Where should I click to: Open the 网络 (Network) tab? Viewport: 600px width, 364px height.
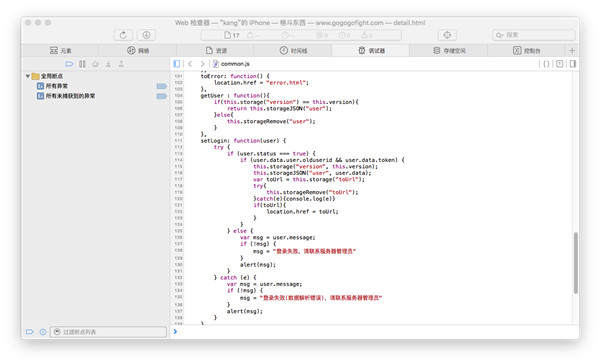tap(138, 51)
